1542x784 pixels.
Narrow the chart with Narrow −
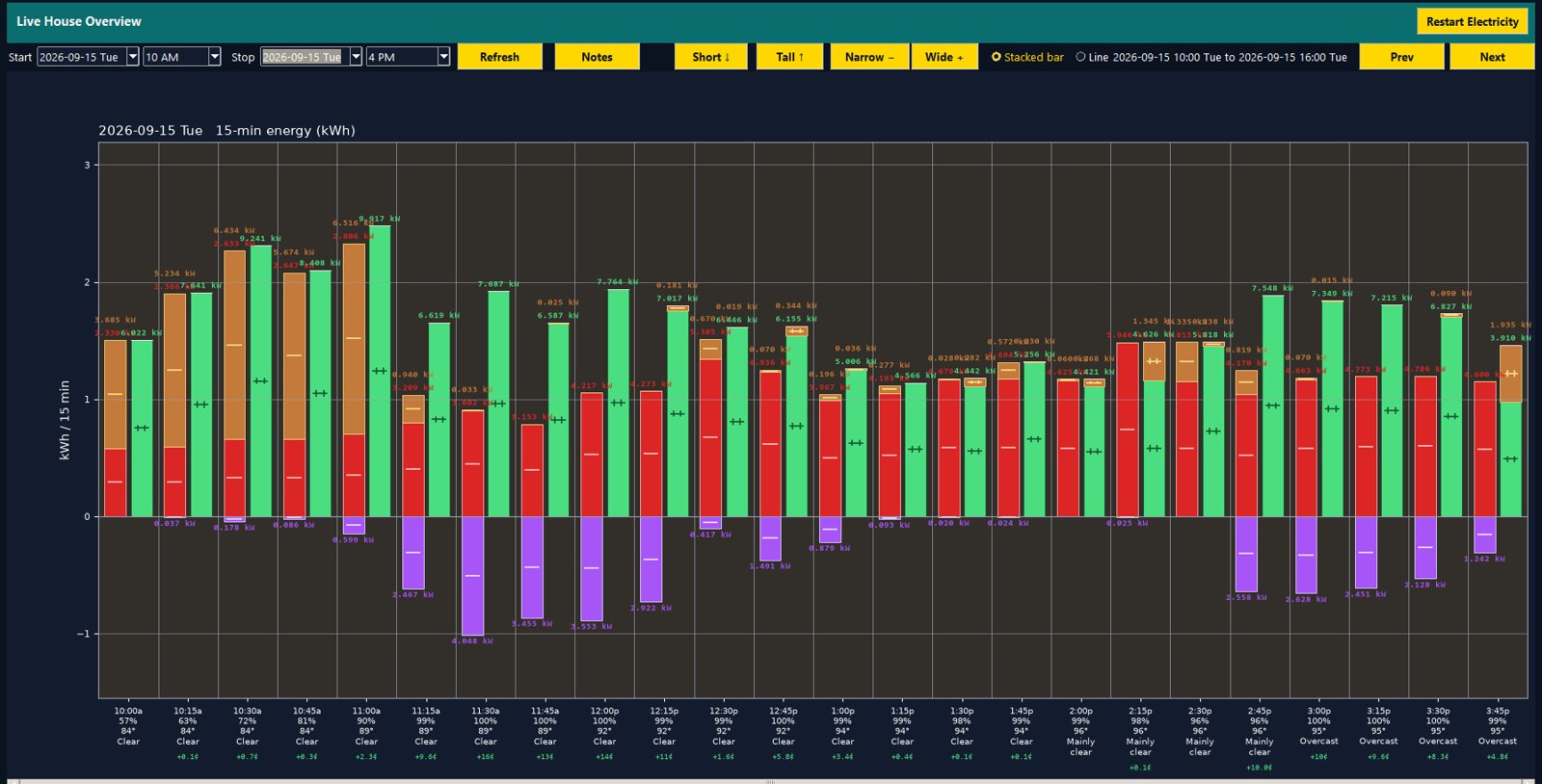tap(869, 57)
